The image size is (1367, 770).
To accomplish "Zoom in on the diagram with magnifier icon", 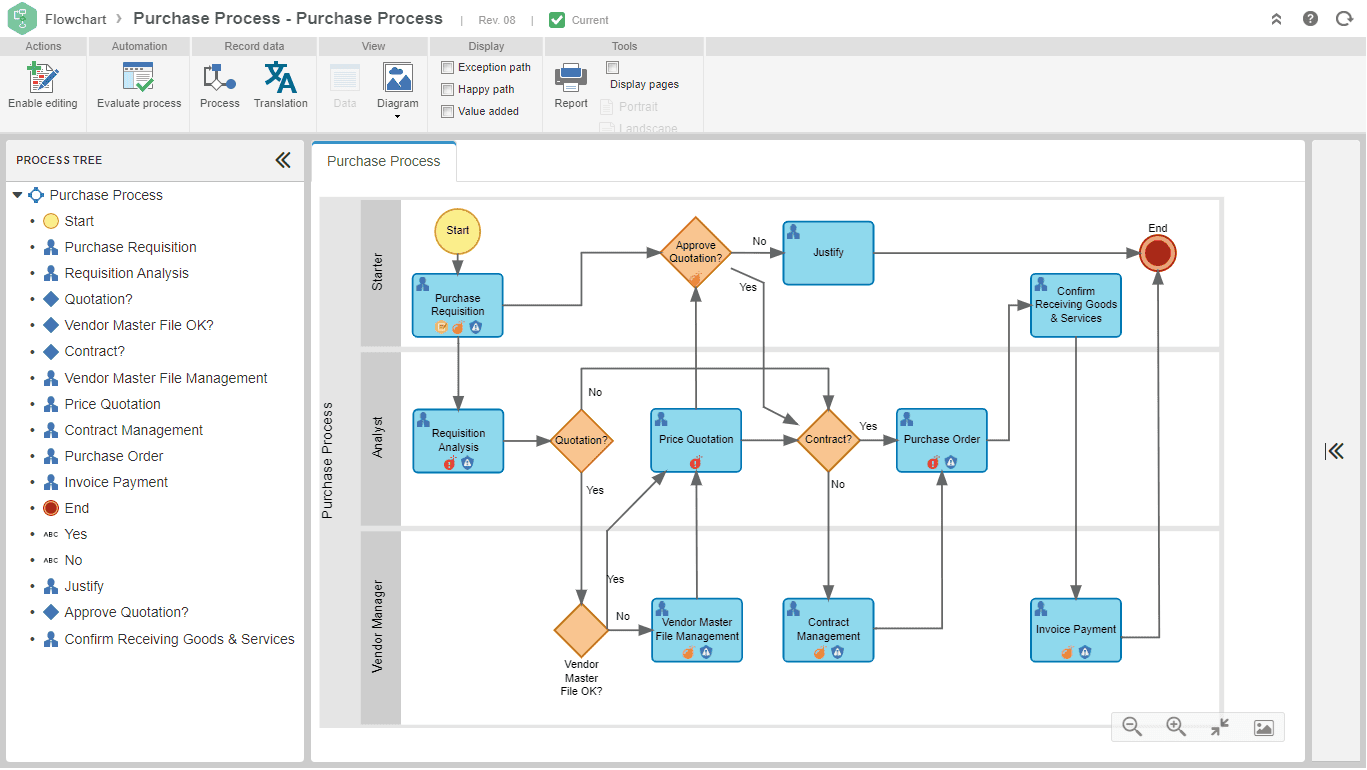I will pyautogui.click(x=1176, y=727).
